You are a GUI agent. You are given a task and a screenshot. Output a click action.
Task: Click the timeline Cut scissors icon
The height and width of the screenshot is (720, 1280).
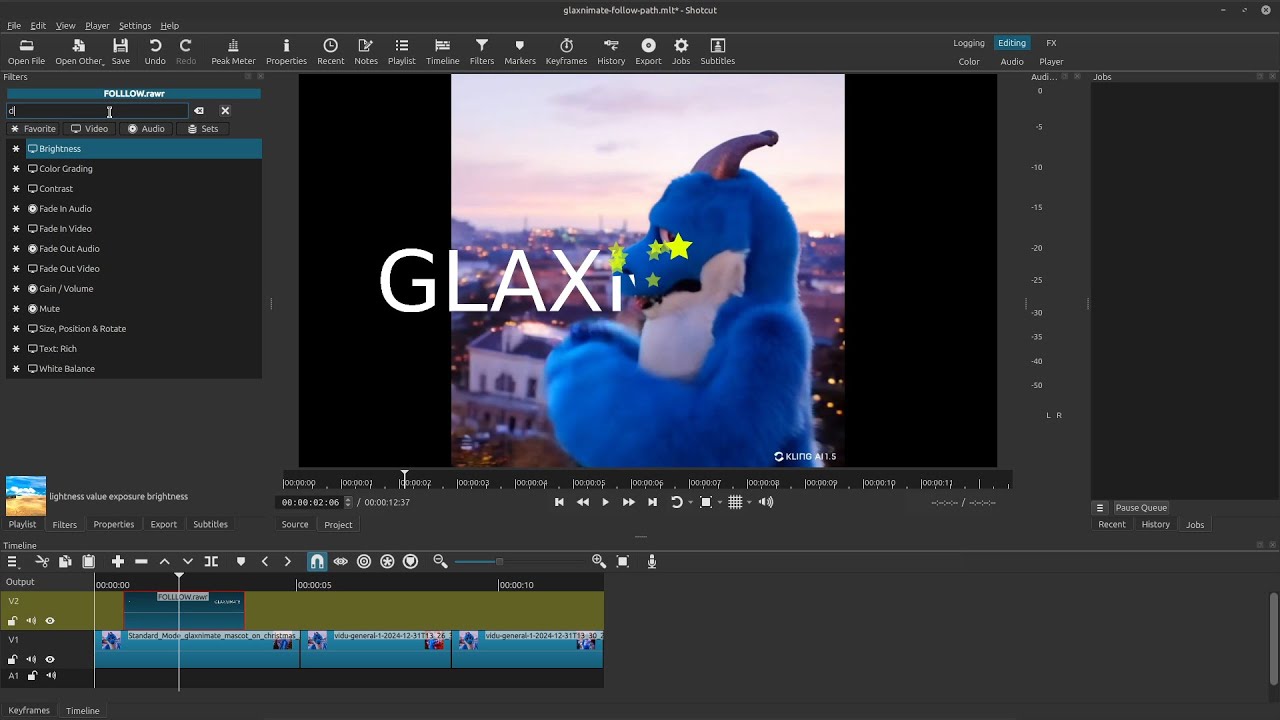point(42,562)
